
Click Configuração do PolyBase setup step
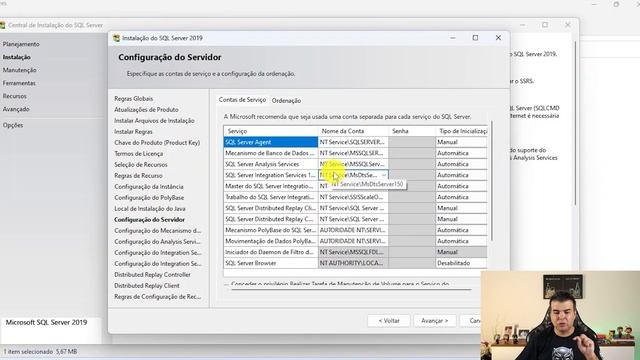click(x=149, y=198)
